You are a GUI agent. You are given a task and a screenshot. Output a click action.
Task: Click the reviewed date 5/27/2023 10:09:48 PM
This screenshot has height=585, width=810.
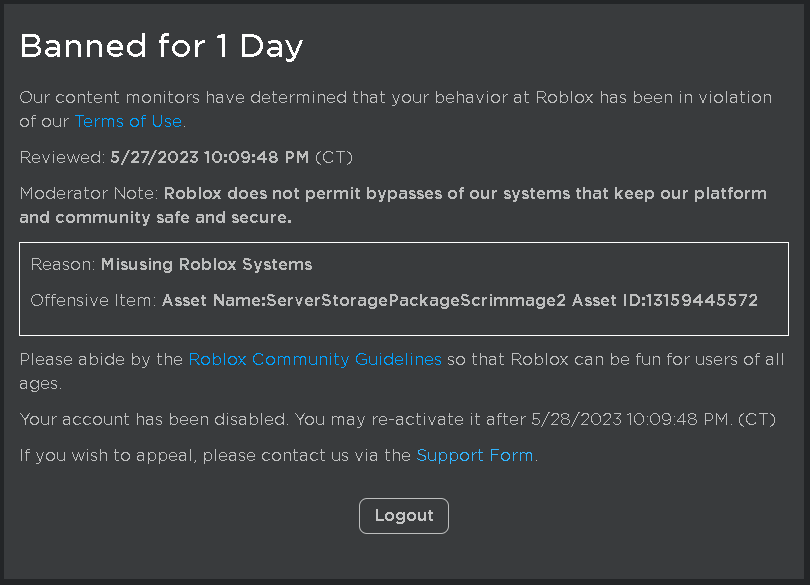(x=209, y=157)
